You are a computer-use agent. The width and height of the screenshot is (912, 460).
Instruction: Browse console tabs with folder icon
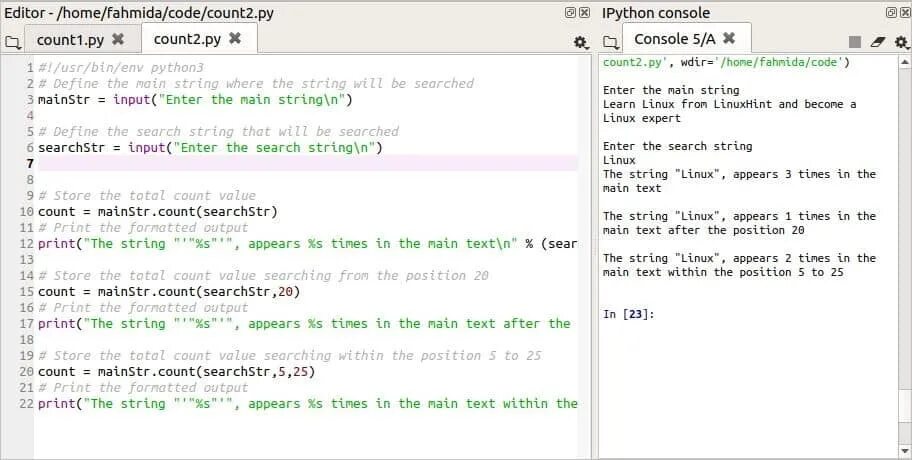(x=610, y=42)
